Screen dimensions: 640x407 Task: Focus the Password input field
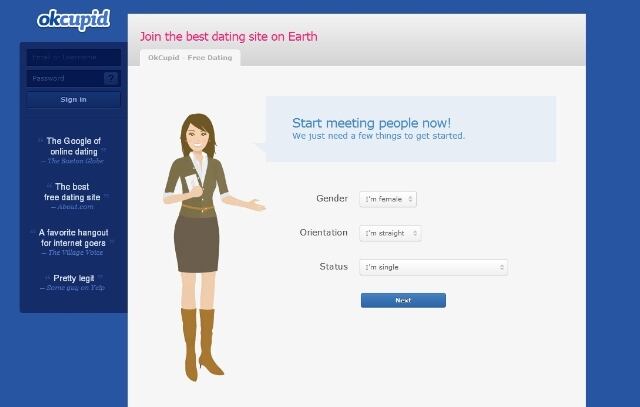(64, 78)
